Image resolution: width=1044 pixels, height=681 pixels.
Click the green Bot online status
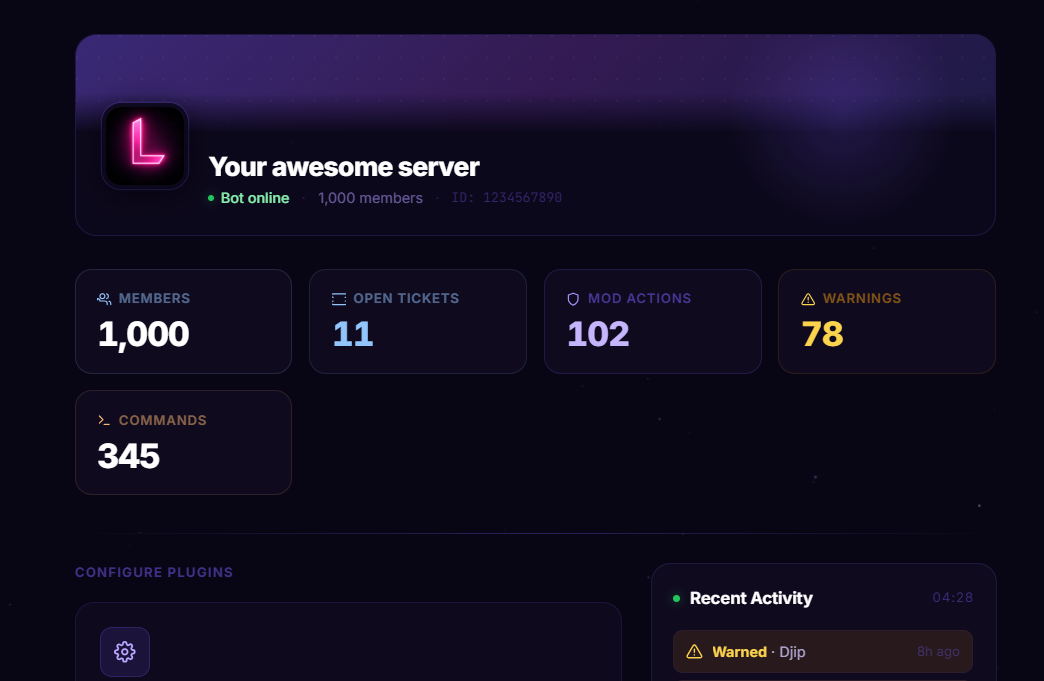[x=248, y=198]
